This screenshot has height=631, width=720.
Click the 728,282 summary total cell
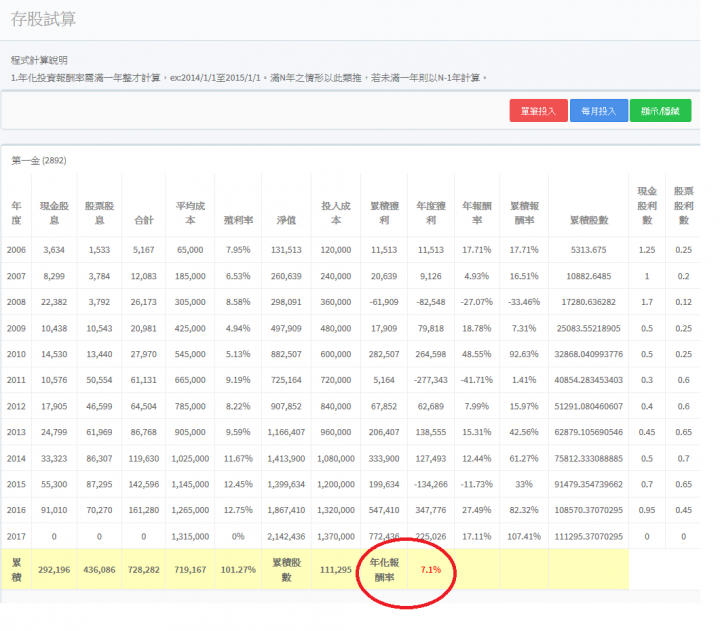point(144,569)
